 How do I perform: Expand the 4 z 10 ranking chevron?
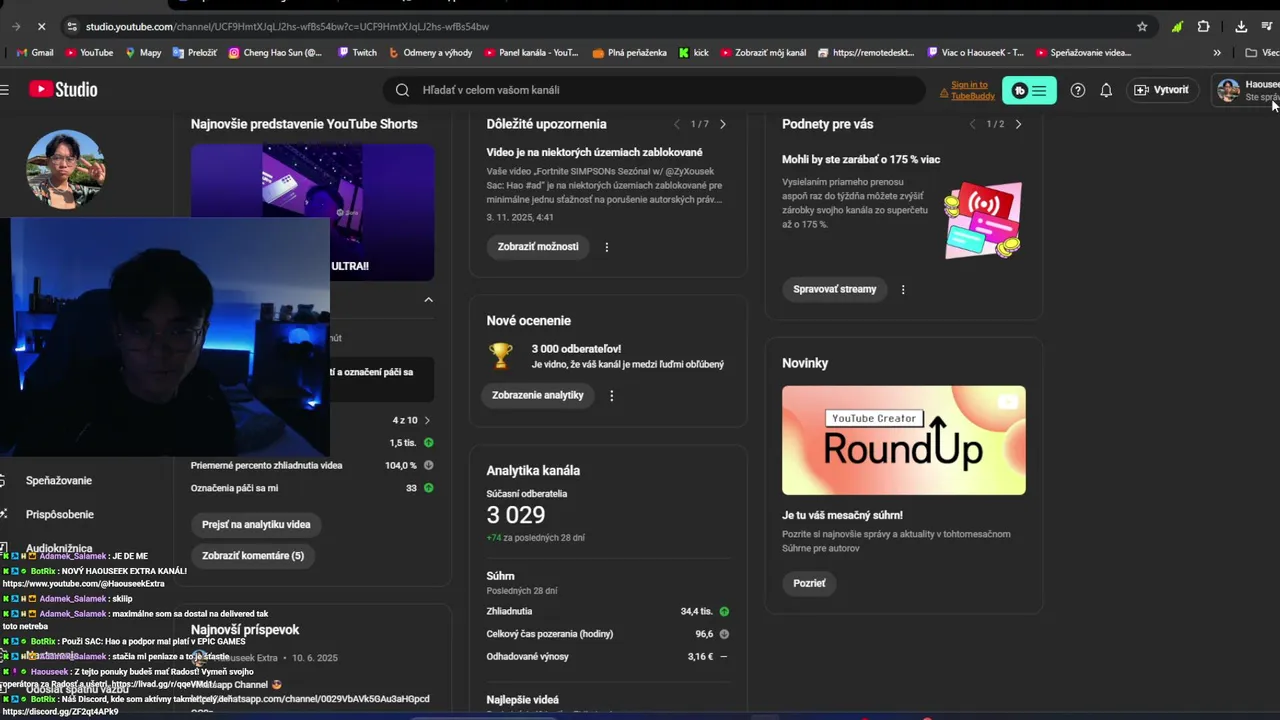coord(427,421)
